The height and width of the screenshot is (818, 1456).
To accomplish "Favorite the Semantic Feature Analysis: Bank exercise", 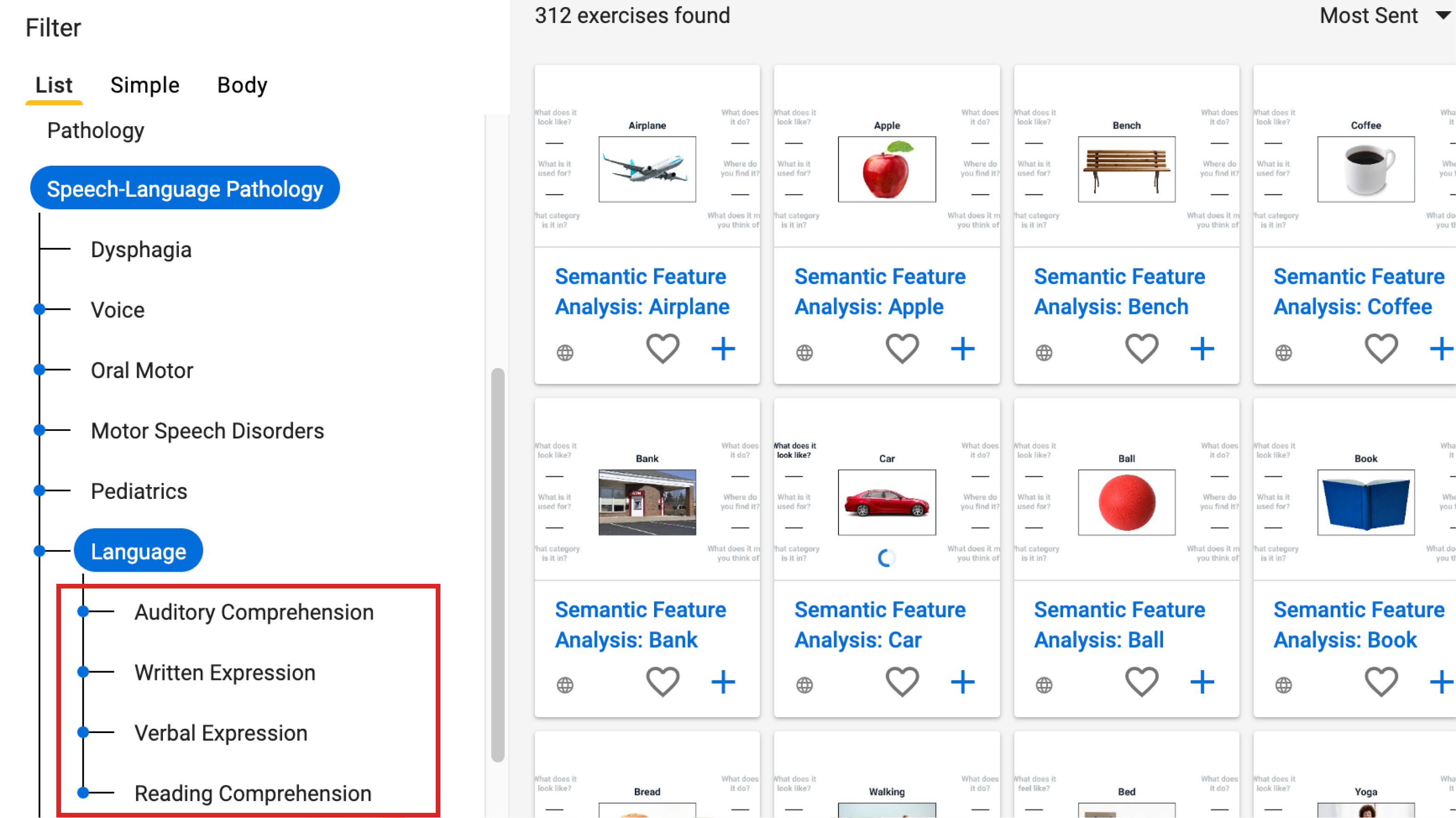I will tap(663, 682).
